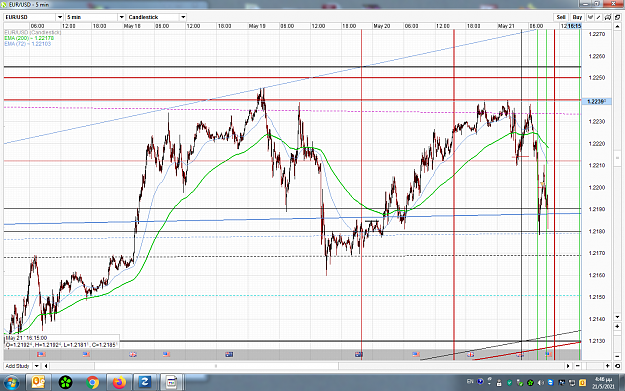
Task: Click the taskbar clock showing 21/5/2021
Action: (x=602, y=383)
